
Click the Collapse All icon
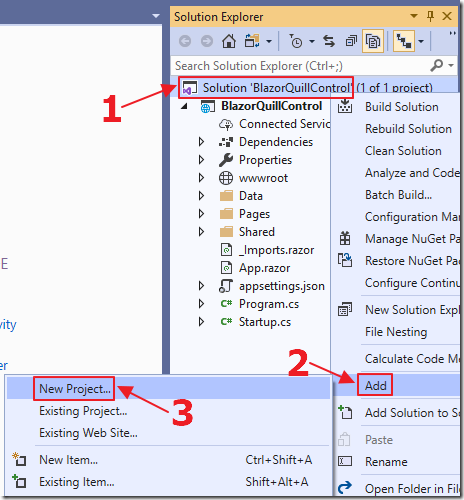tap(351, 41)
